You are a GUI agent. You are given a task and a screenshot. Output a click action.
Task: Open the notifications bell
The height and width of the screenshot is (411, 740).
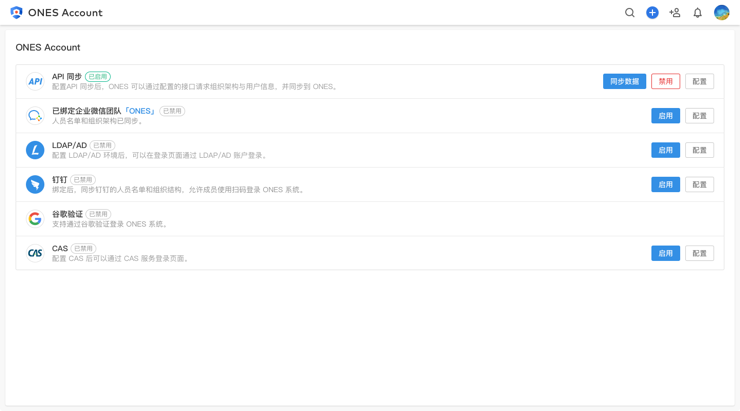[698, 13]
